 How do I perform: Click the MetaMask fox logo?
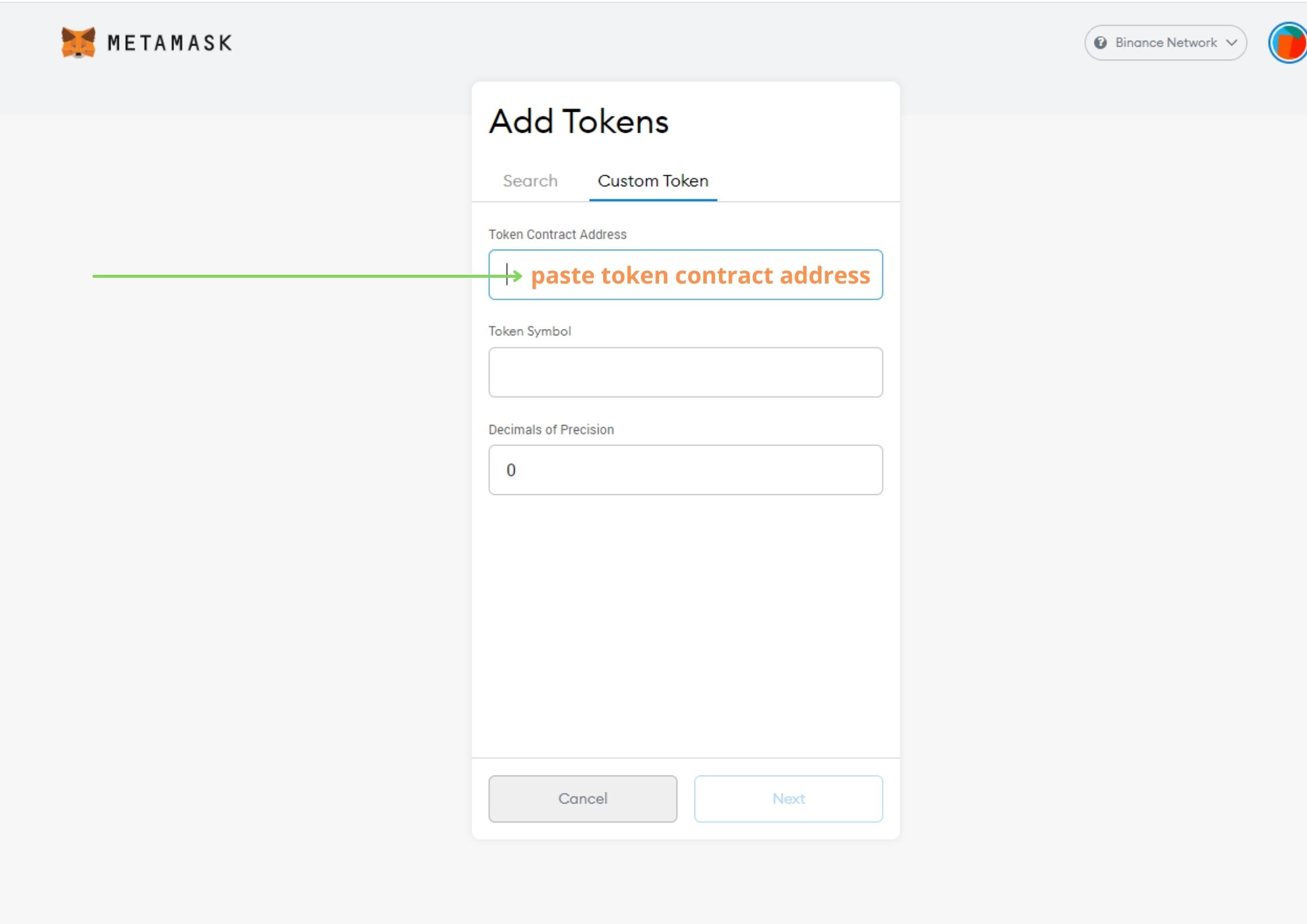78,43
